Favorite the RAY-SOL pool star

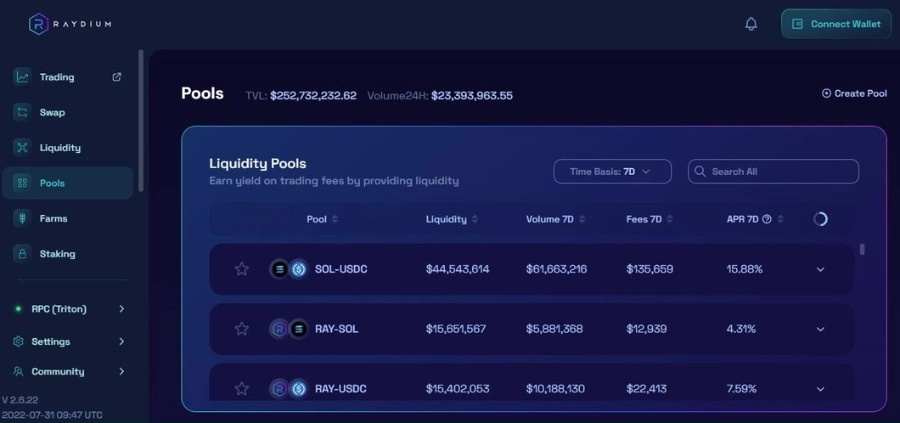tap(242, 329)
